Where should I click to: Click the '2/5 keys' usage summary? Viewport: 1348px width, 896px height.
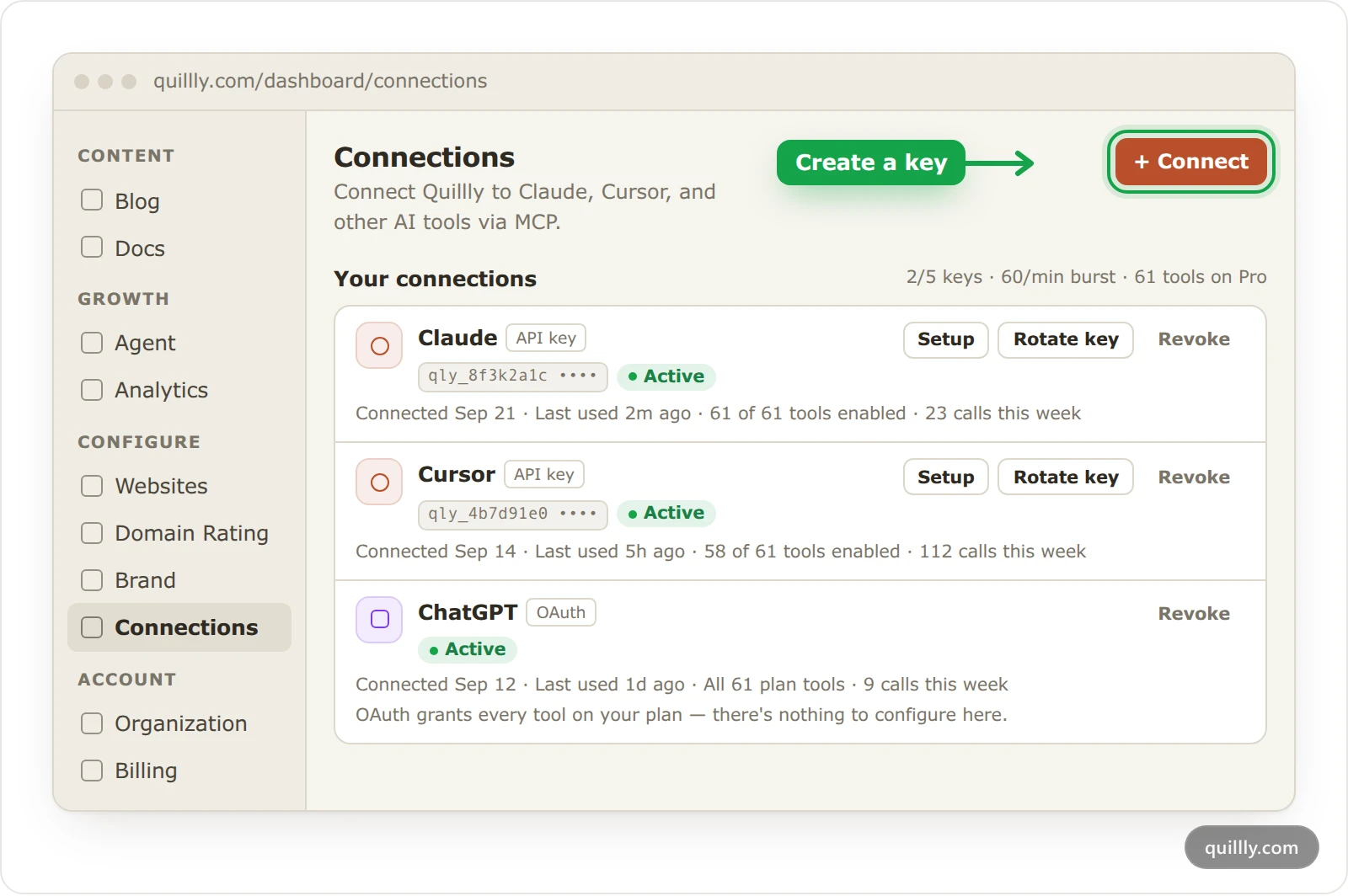[1087, 277]
